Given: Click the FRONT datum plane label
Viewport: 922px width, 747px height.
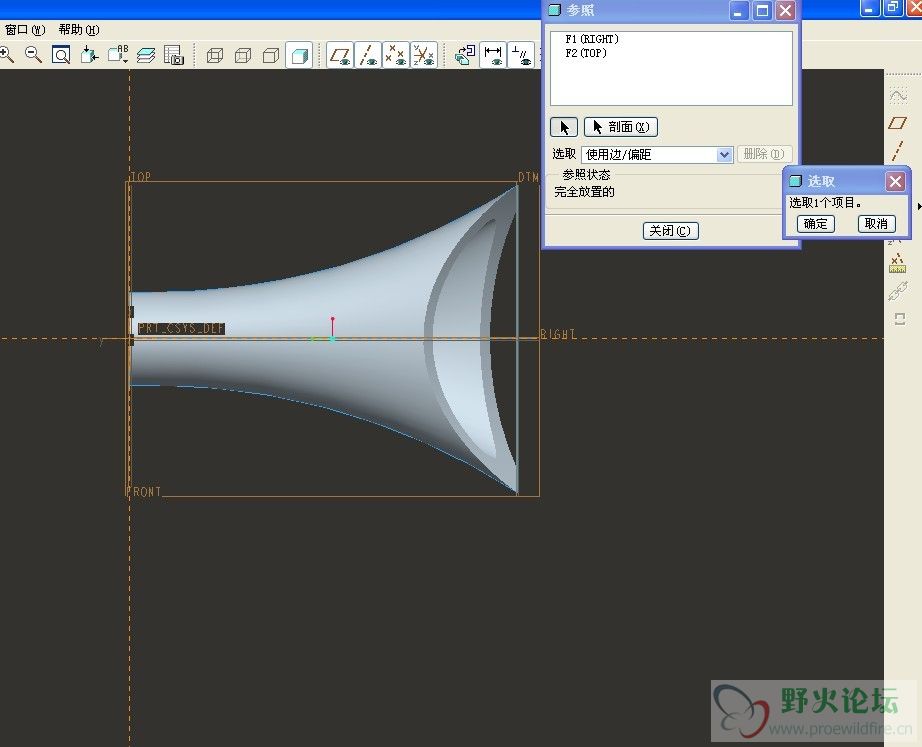Looking at the screenshot, I should (x=143, y=491).
